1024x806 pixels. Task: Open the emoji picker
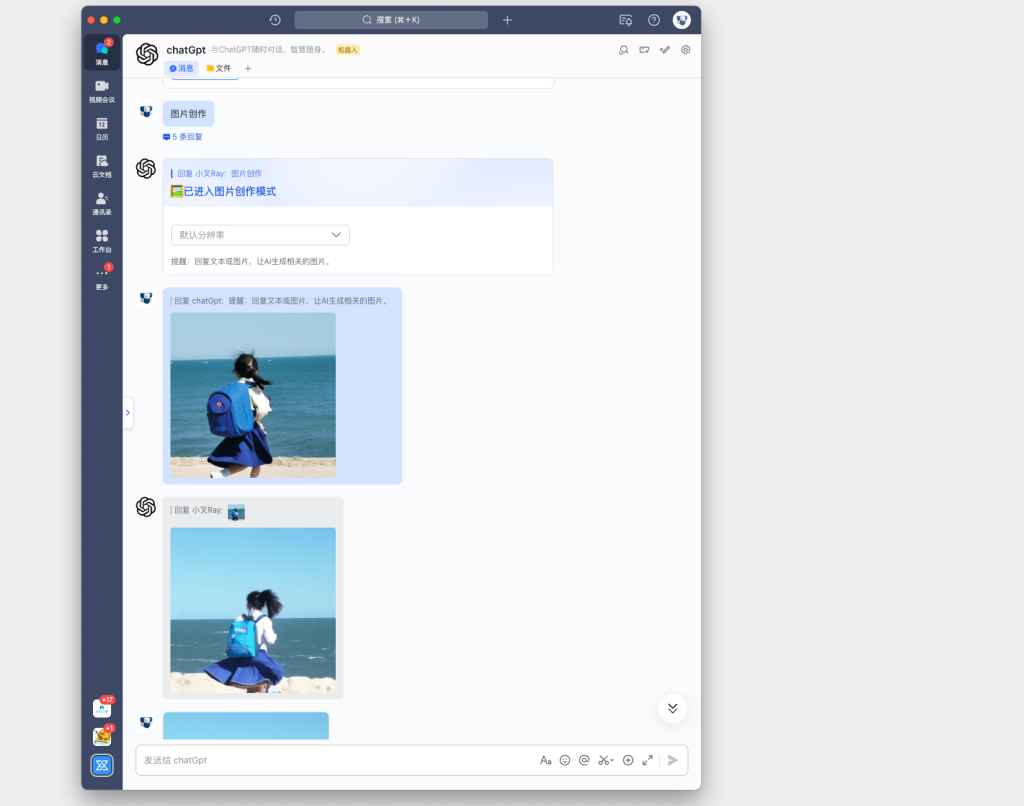(565, 760)
